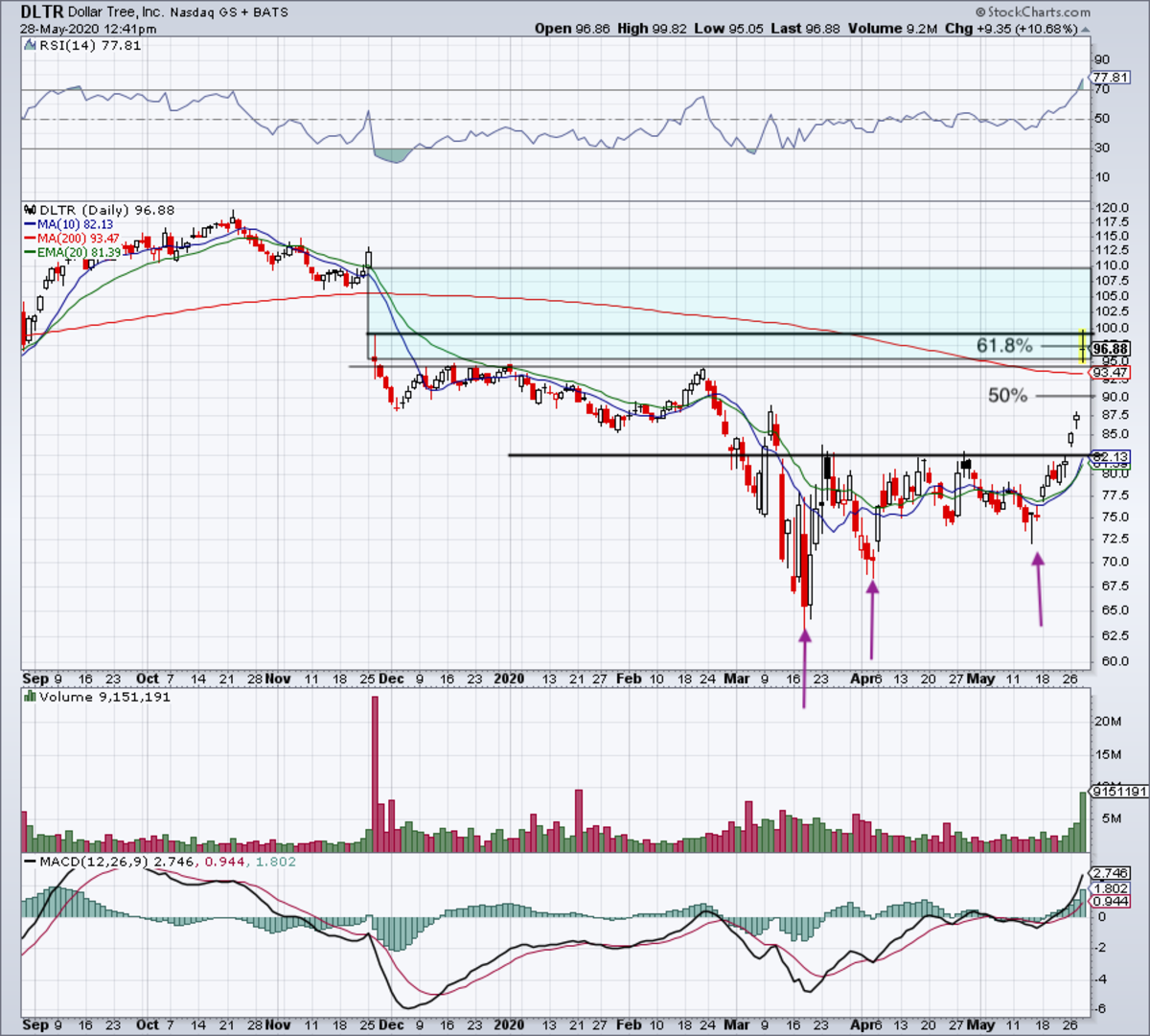Click the 60.0 price axis label

(1110, 661)
